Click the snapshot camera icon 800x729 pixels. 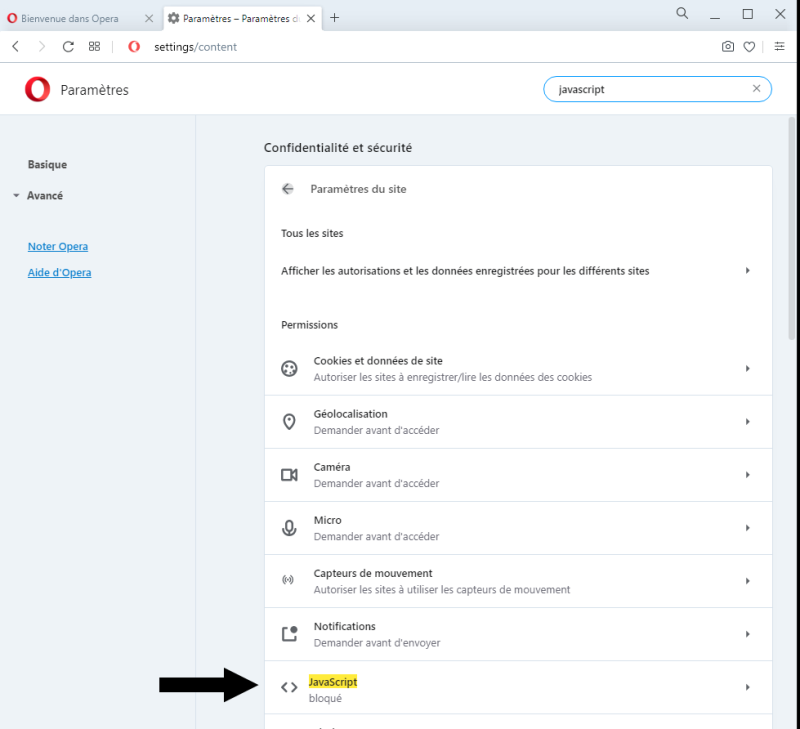point(728,47)
